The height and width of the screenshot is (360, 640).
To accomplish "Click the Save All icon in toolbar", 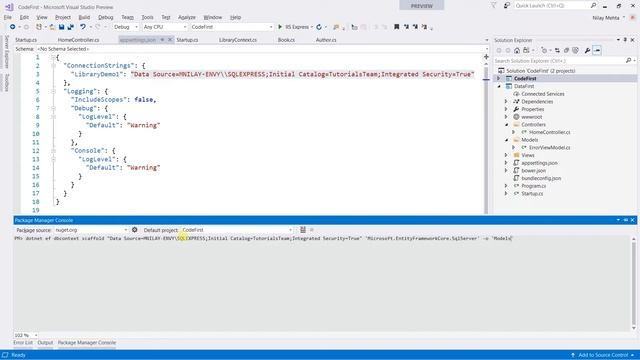I will pyautogui.click(x=71, y=27).
